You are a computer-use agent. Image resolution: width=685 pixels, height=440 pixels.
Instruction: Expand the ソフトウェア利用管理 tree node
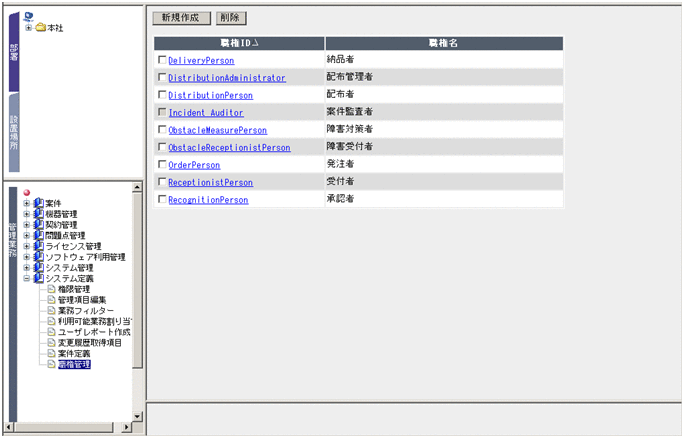[x=27, y=257]
